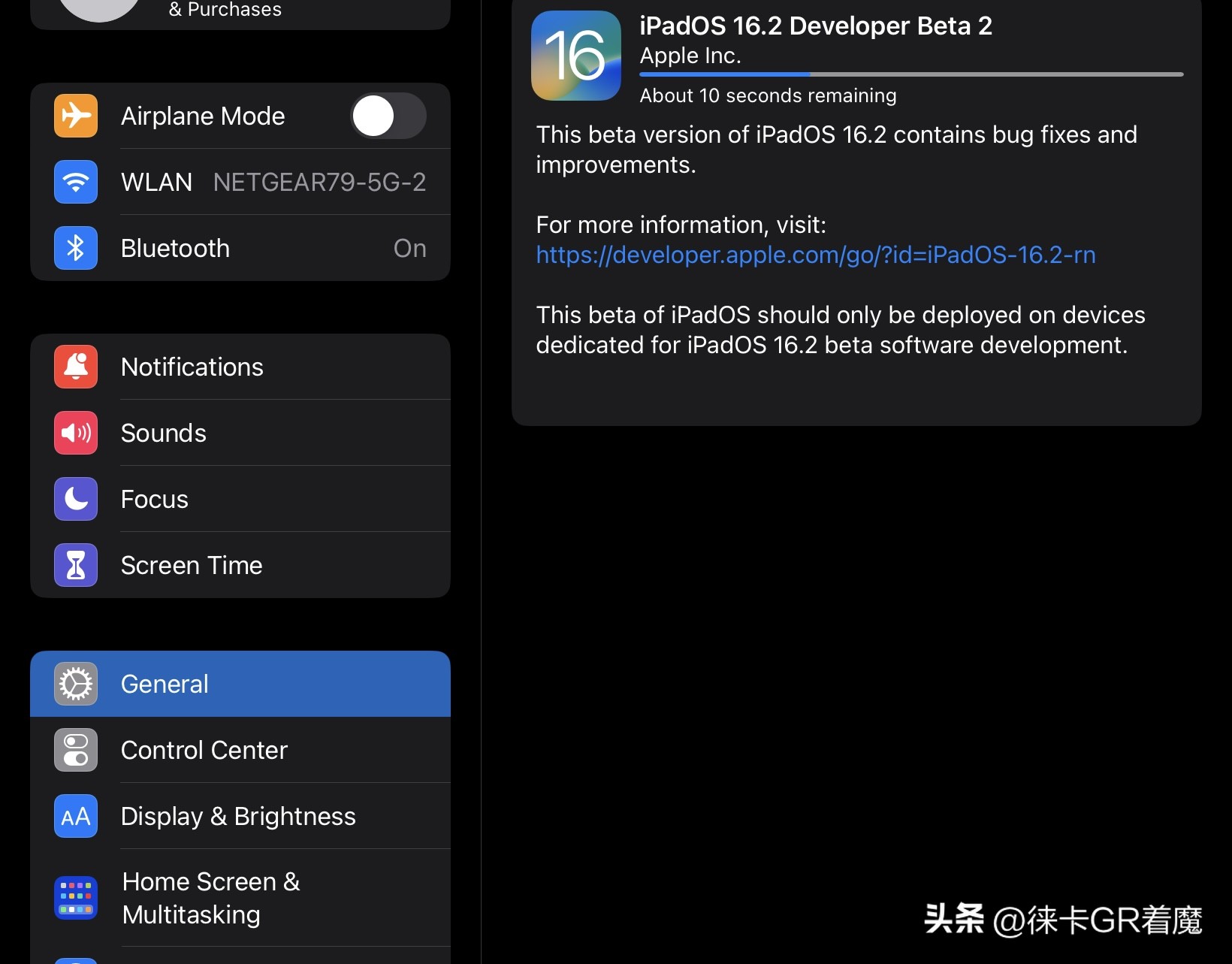Open Control Center settings
Viewport: 1232px width, 964px height.
[x=240, y=750]
